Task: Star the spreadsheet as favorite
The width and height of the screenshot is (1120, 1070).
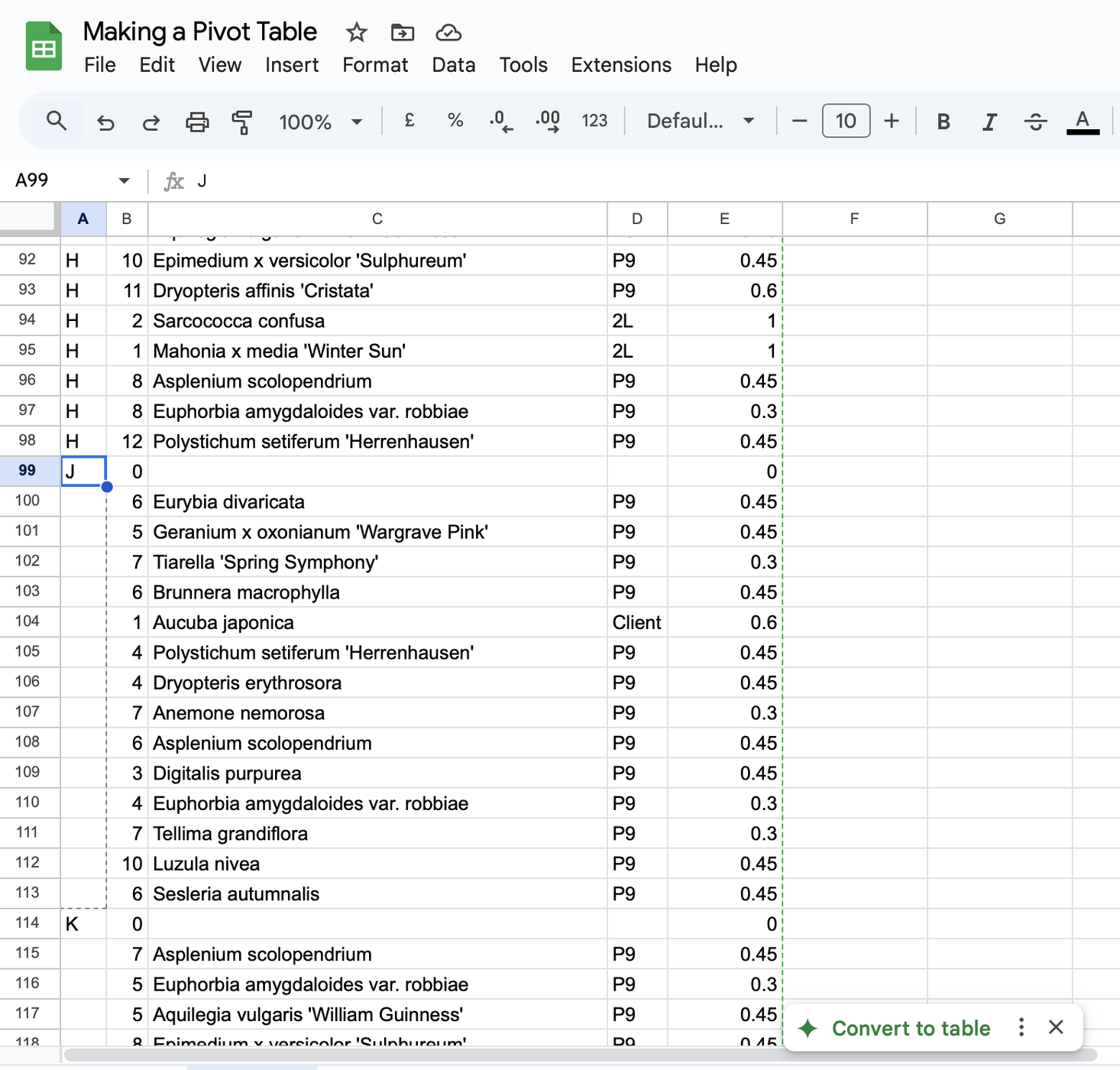Action: tap(355, 32)
